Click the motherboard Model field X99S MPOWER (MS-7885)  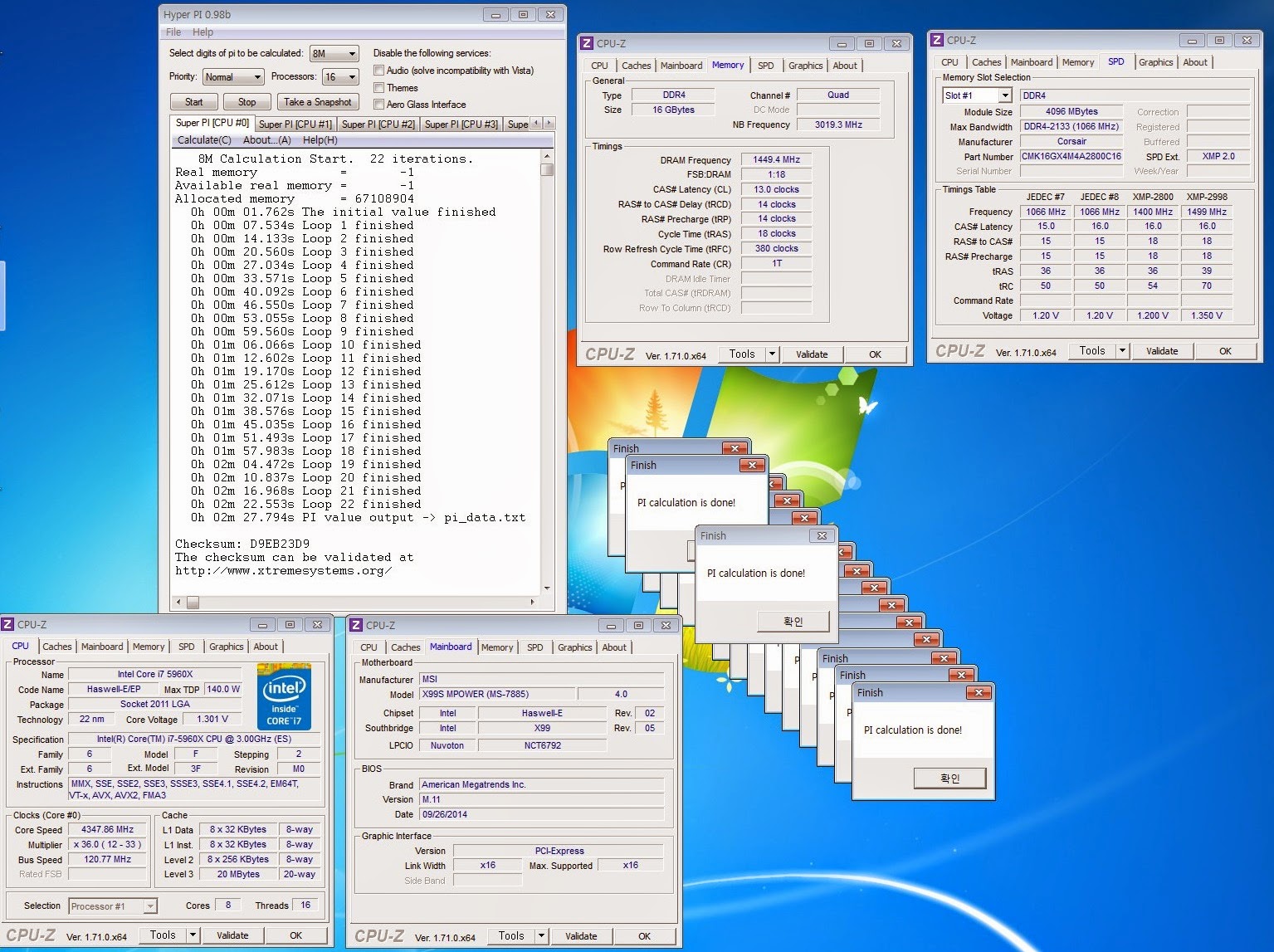(x=496, y=694)
